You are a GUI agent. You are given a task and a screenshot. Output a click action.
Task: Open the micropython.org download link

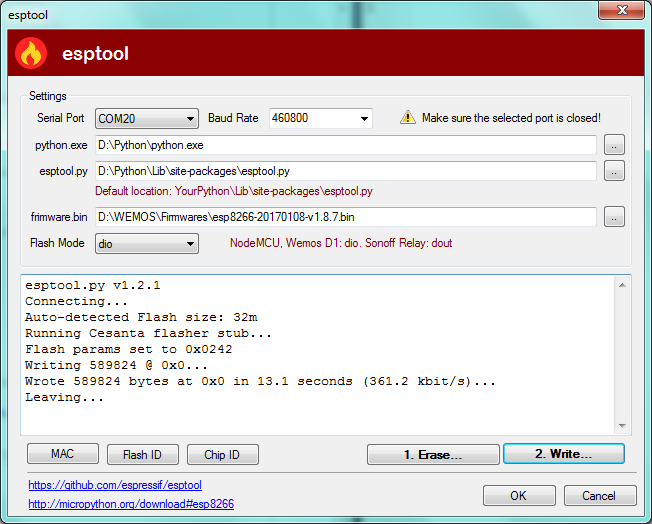pyautogui.click(x=131, y=504)
